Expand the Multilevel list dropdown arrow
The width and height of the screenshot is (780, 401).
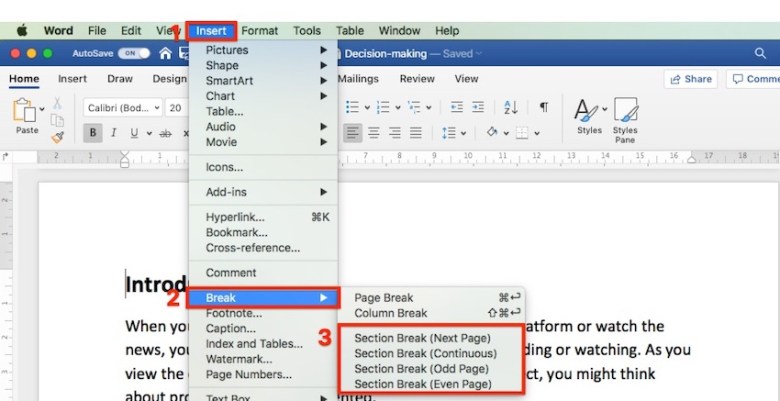tap(429, 107)
